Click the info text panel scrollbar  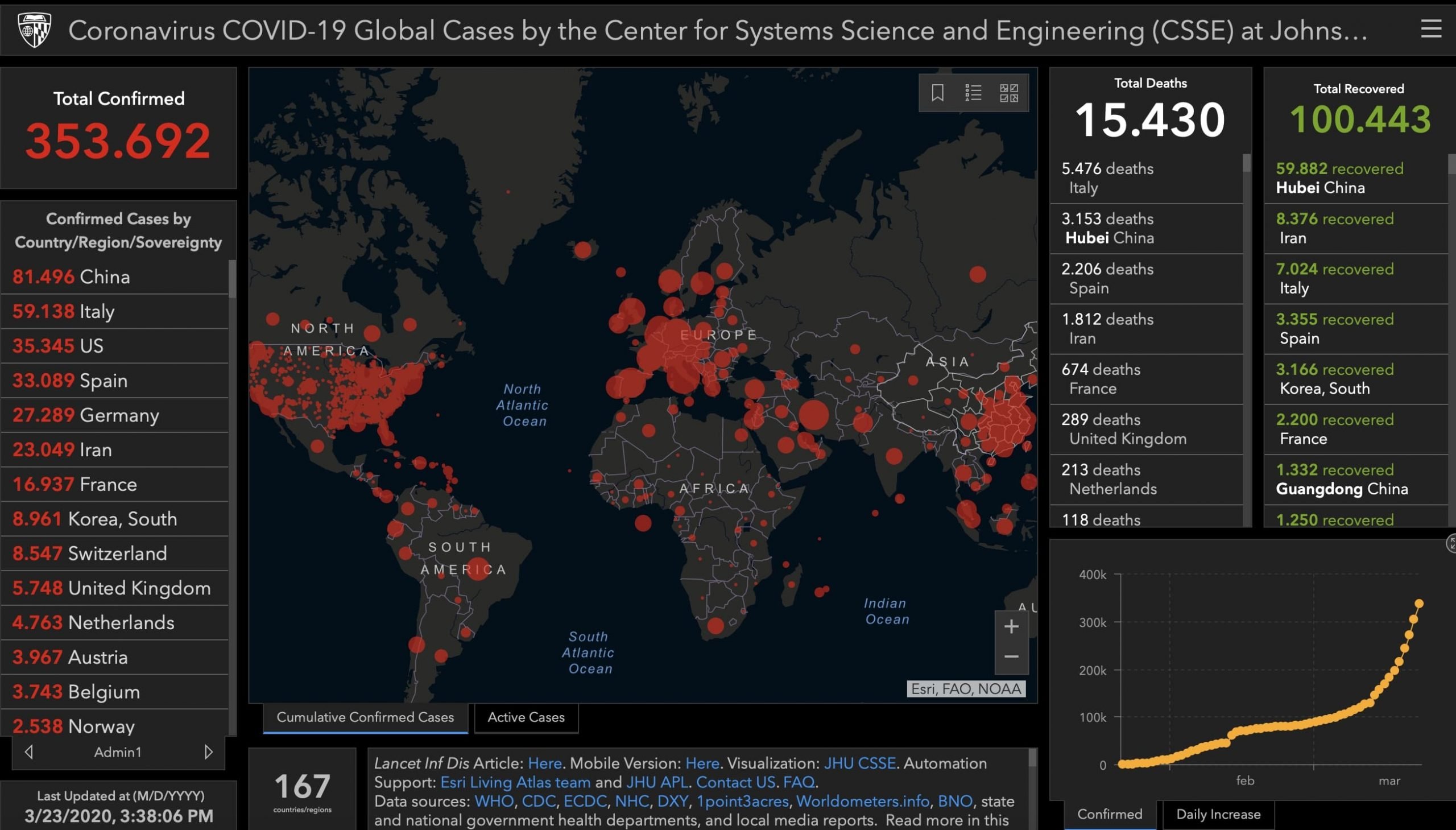click(x=1032, y=758)
